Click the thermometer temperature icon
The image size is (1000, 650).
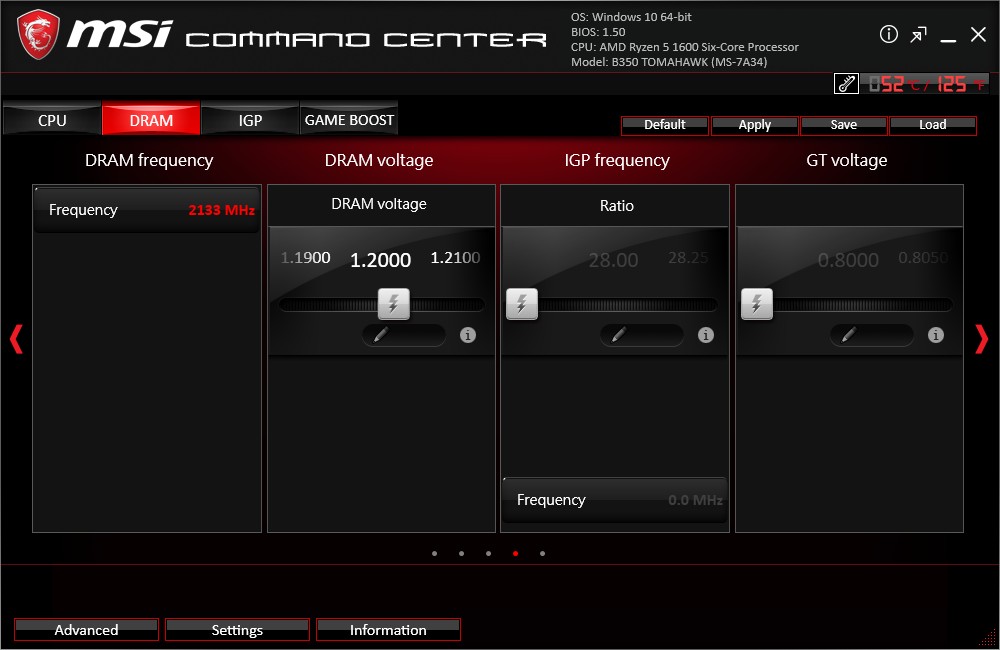(x=846, y=84)
